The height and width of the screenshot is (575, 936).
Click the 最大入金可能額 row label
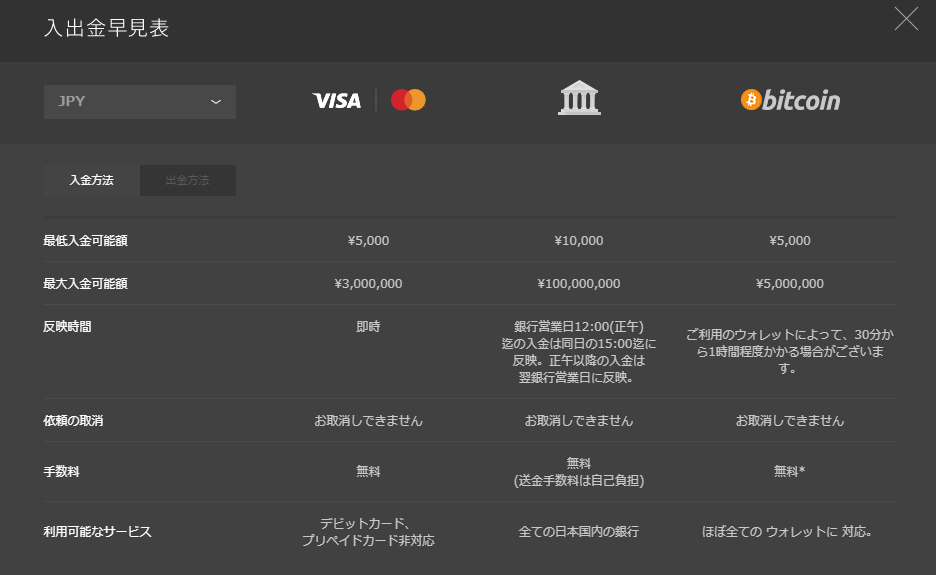85,284
